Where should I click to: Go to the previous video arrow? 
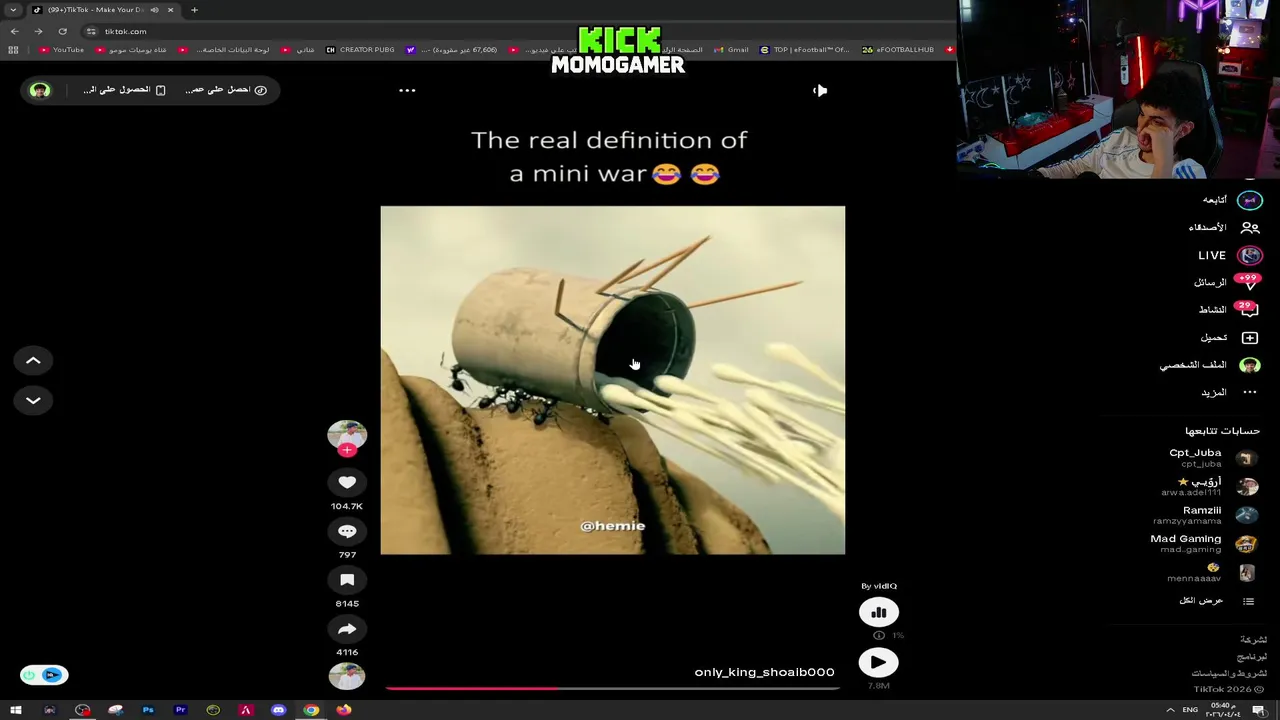[33, 360]
